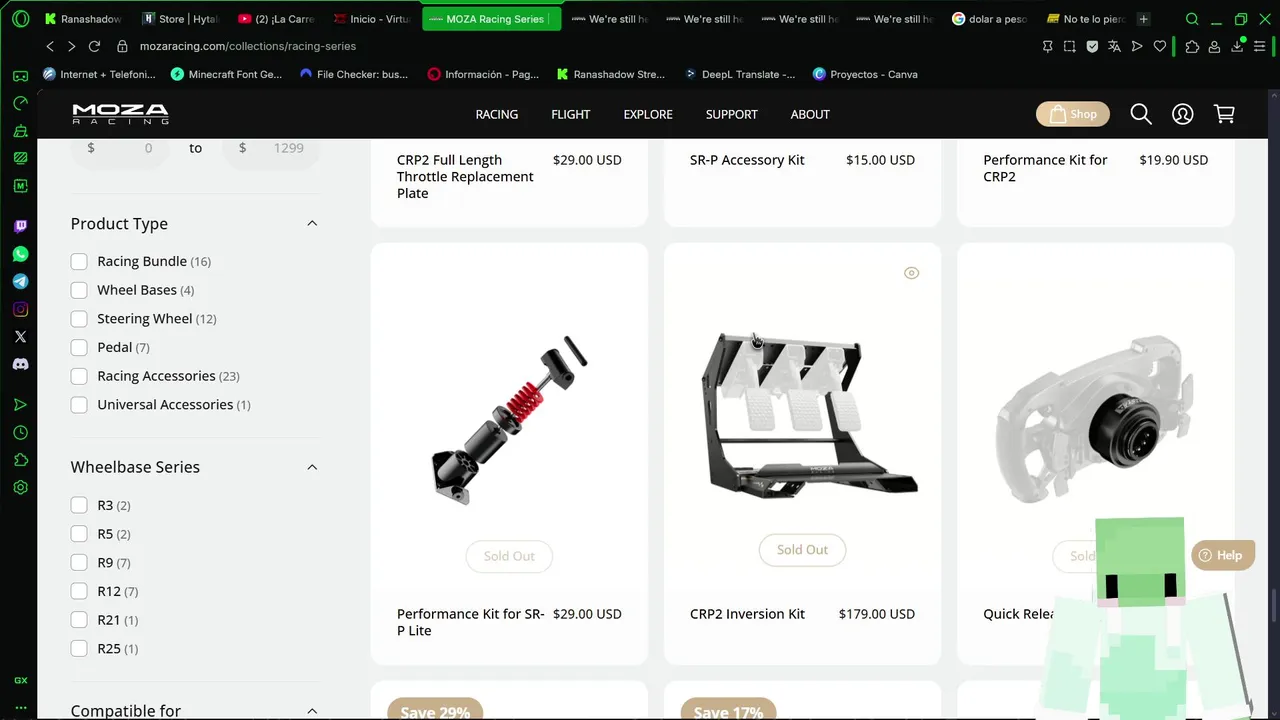
Task: Open the ad blocker shield icon
Action: [1092, 46]
